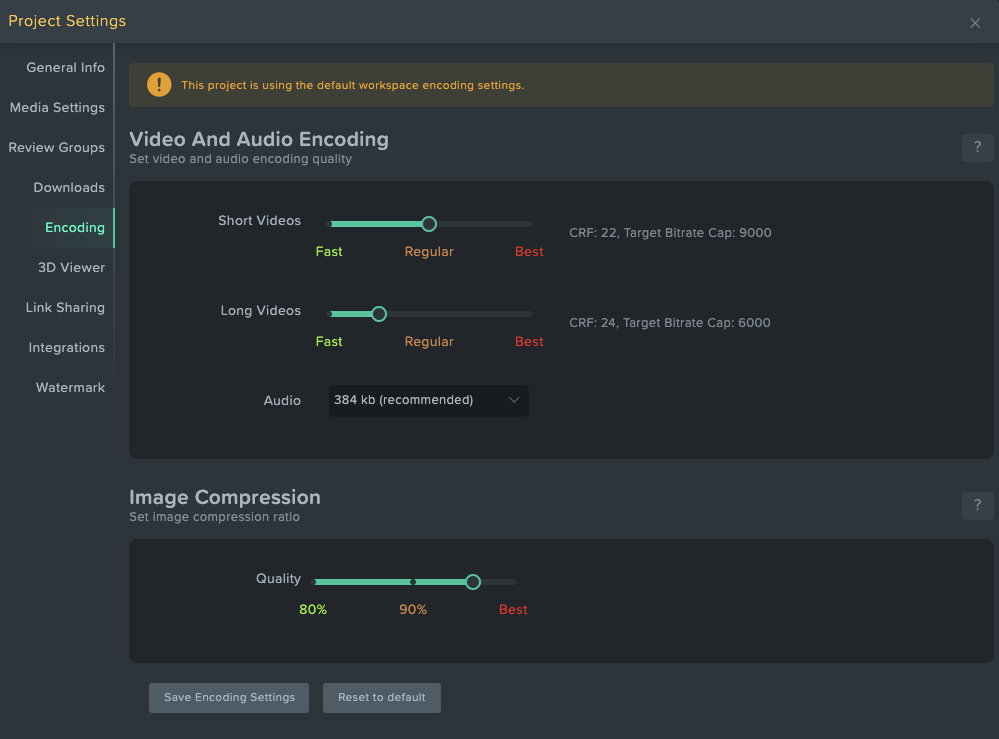The width and height of the screenshot is (999, 739).
Task: Open help for Video And Audio Encoding
Action: point(977,148)
